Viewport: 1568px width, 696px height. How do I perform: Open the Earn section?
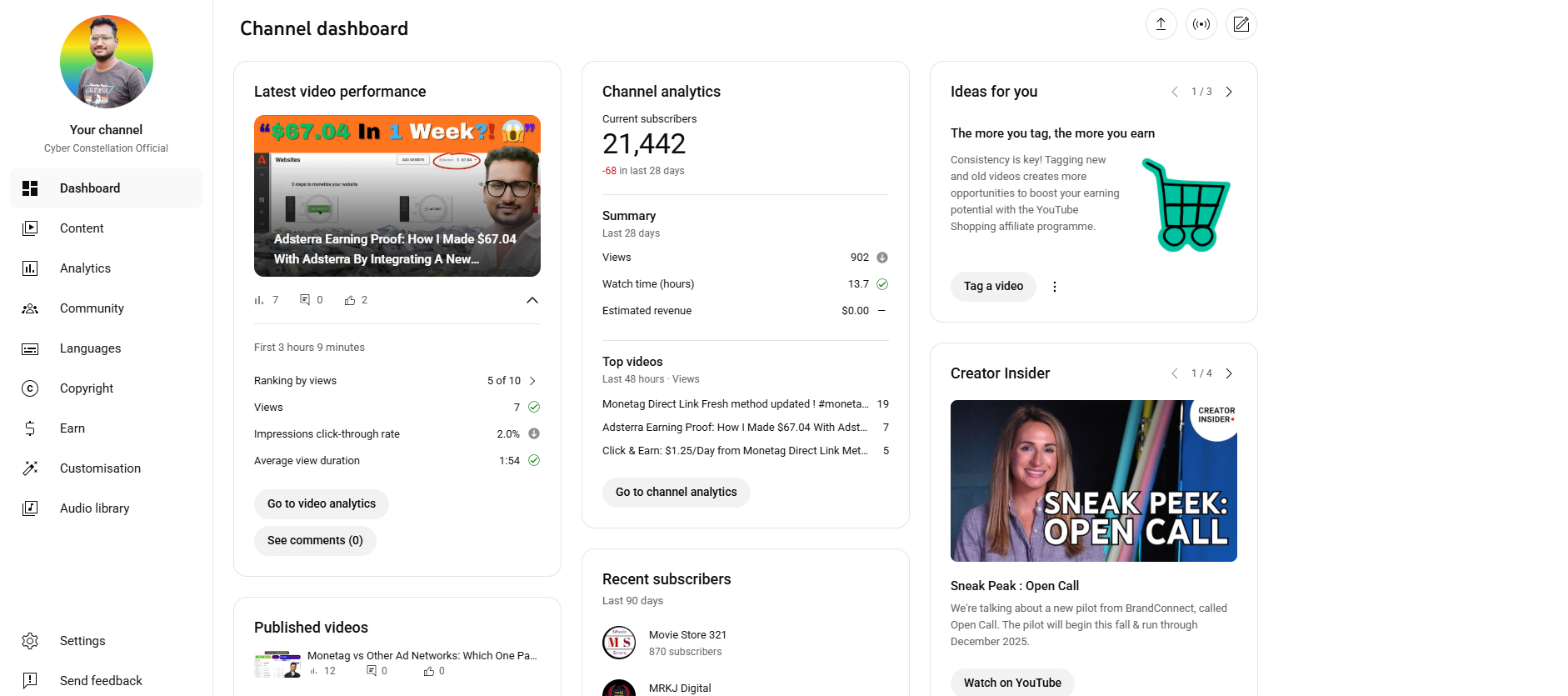72,428
